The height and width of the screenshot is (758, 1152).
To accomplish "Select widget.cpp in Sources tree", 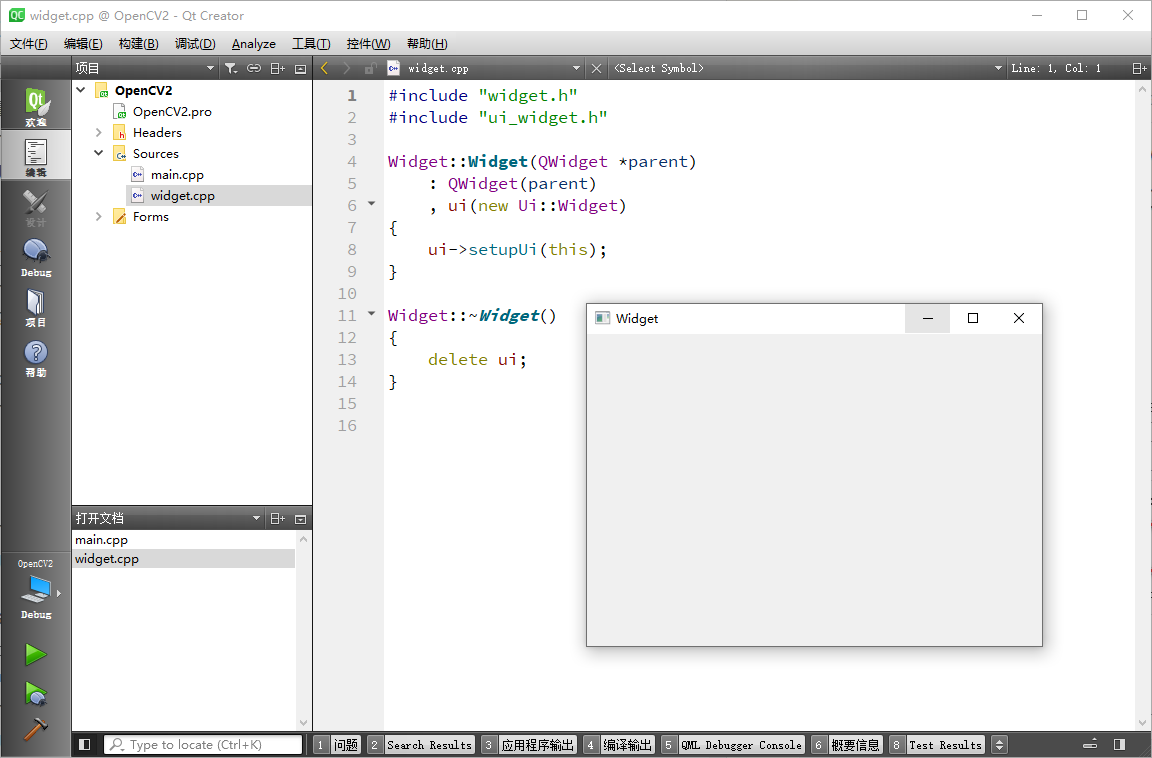I will pyautogui.click(x=182, y=195).
